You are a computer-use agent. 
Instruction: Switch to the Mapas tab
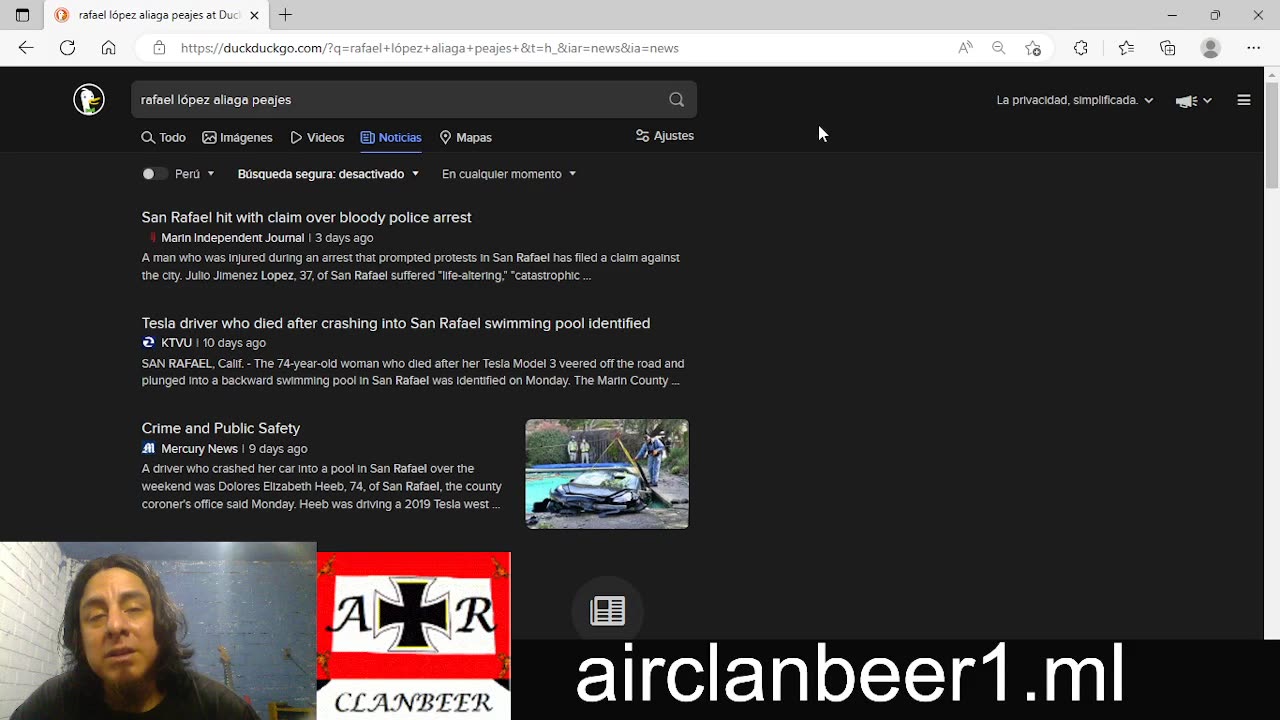click(466, 137)
